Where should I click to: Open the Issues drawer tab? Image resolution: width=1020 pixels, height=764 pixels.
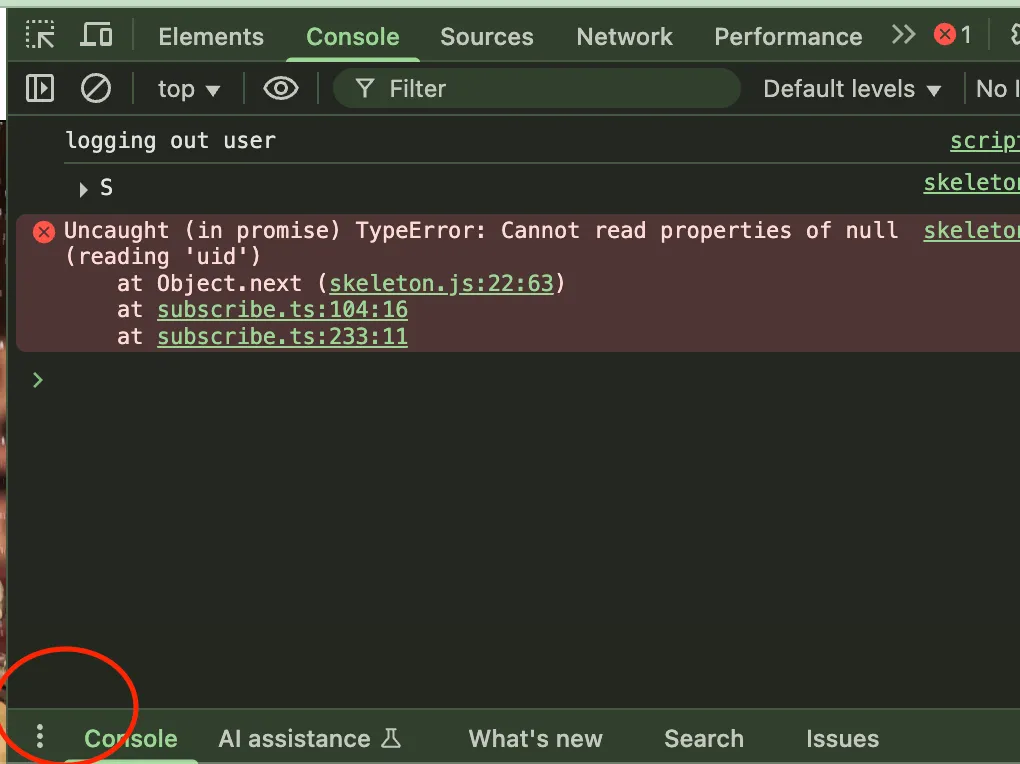pyautogui.click(x=842, y=739)
